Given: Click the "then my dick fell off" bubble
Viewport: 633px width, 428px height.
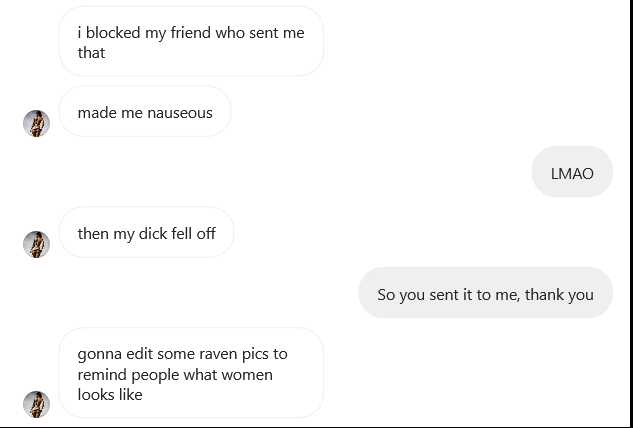Looking at the screenshot, I should point(147,233).
